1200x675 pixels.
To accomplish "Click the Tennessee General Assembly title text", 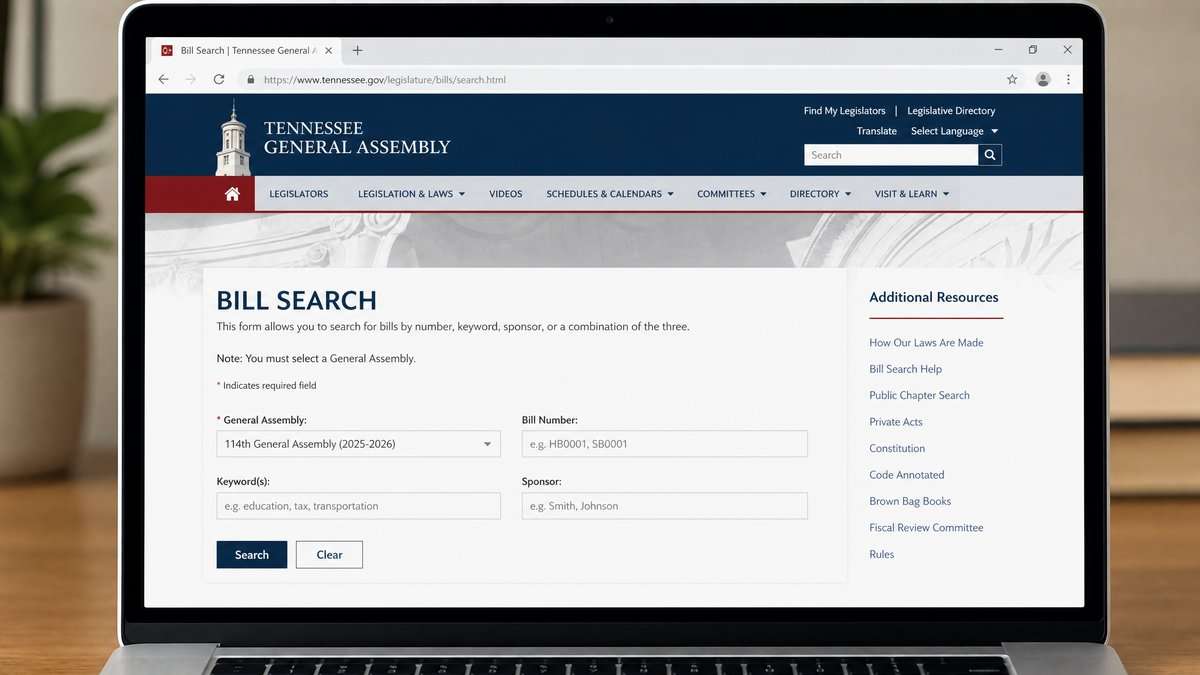I will tap(357, 138).
